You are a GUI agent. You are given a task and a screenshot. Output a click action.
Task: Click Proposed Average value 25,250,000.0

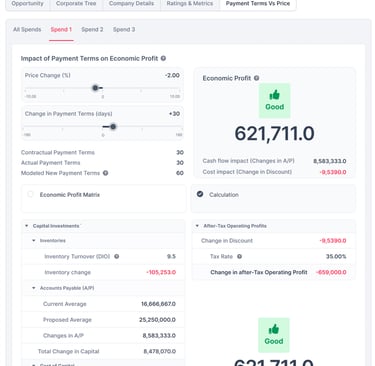[x=157, y=320]
